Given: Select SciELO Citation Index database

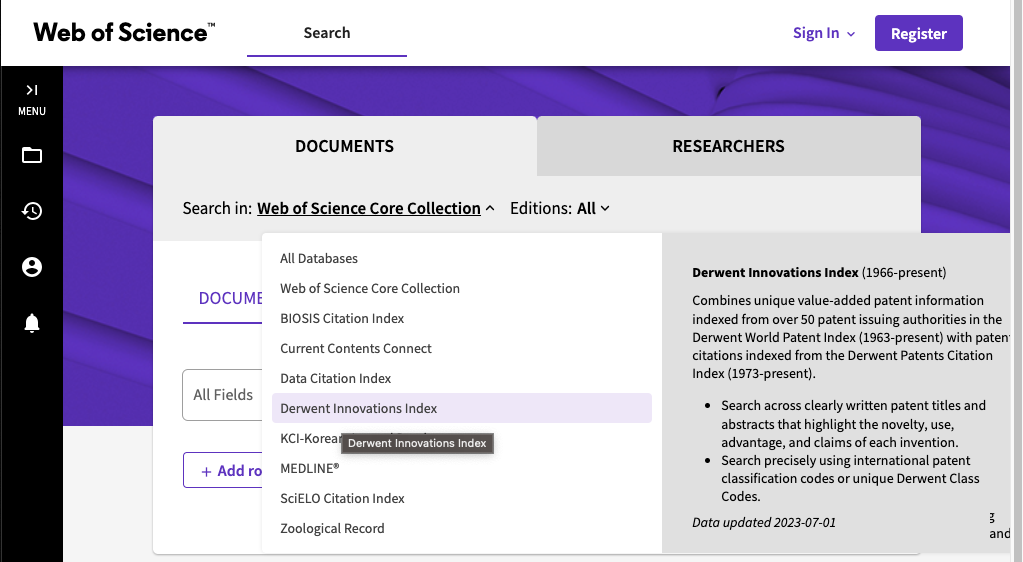Looking at the screenshot, I should tap(342, 498).
